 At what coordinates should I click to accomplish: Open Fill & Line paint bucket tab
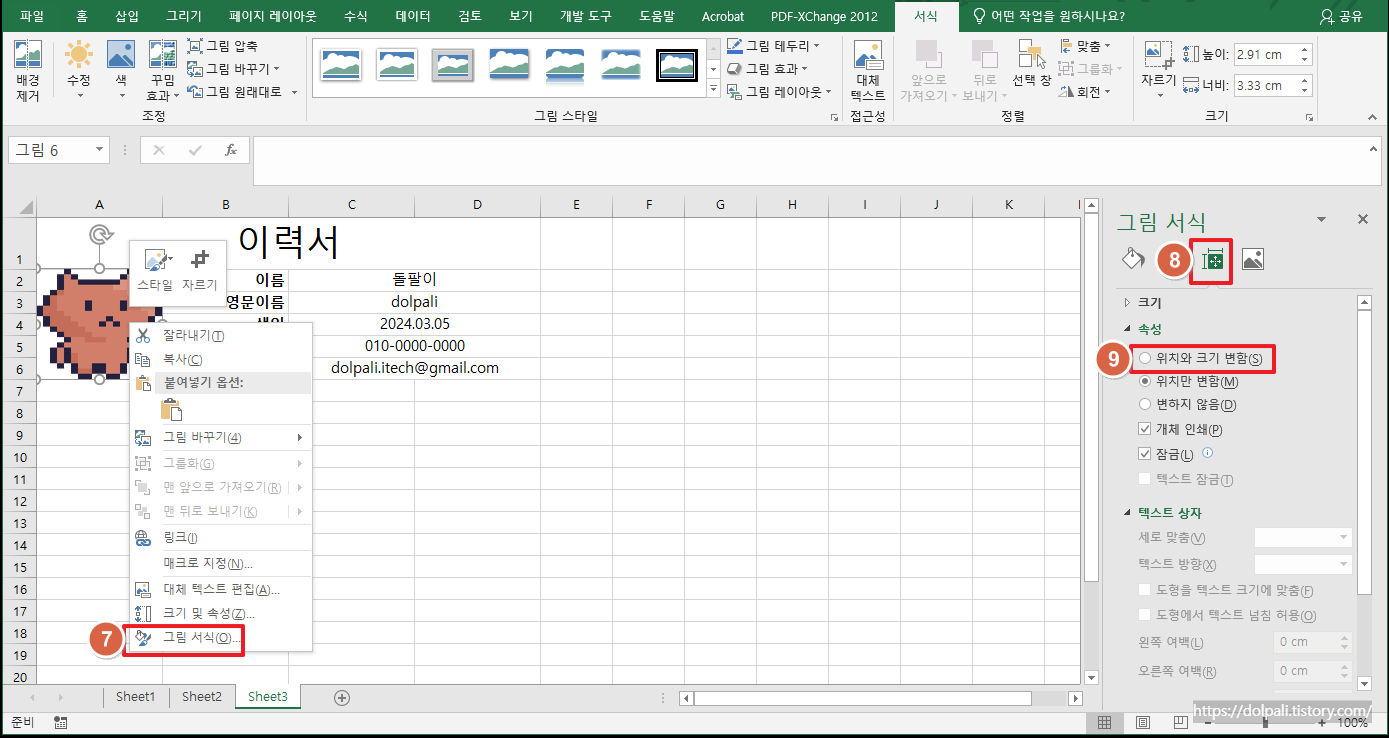coord(1132,259)
